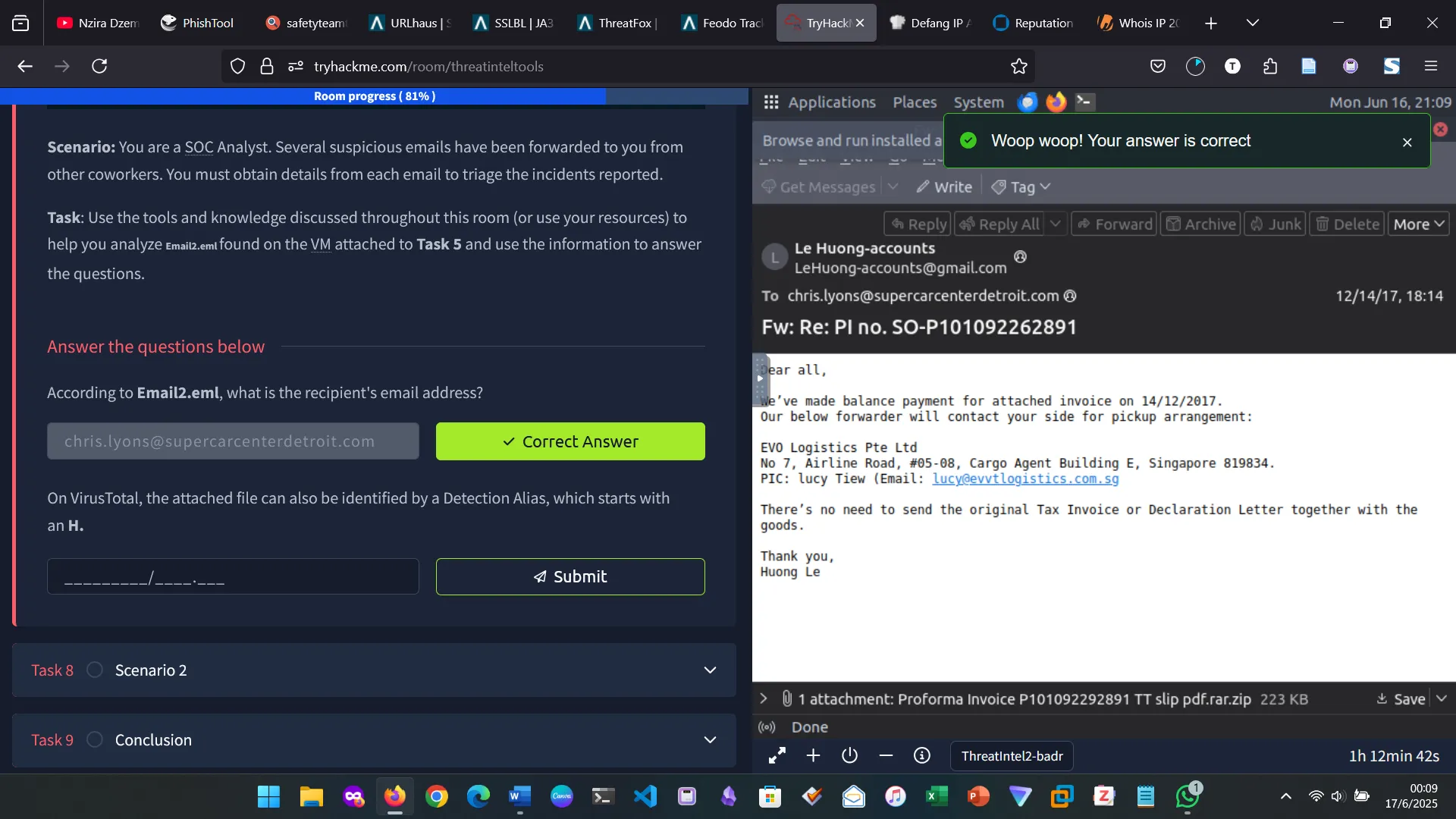Open the More dropdown in the email toolbar
Image resolution: width=1456 pixels, height=819 pixels.
pos(1418,224)
